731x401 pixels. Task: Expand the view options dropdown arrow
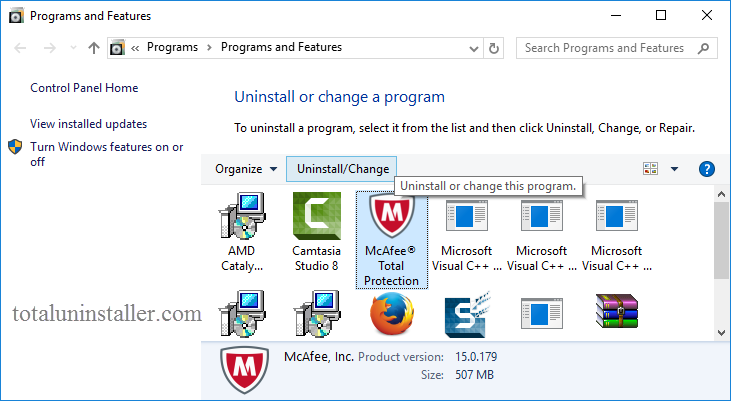(x=675, y=169)
